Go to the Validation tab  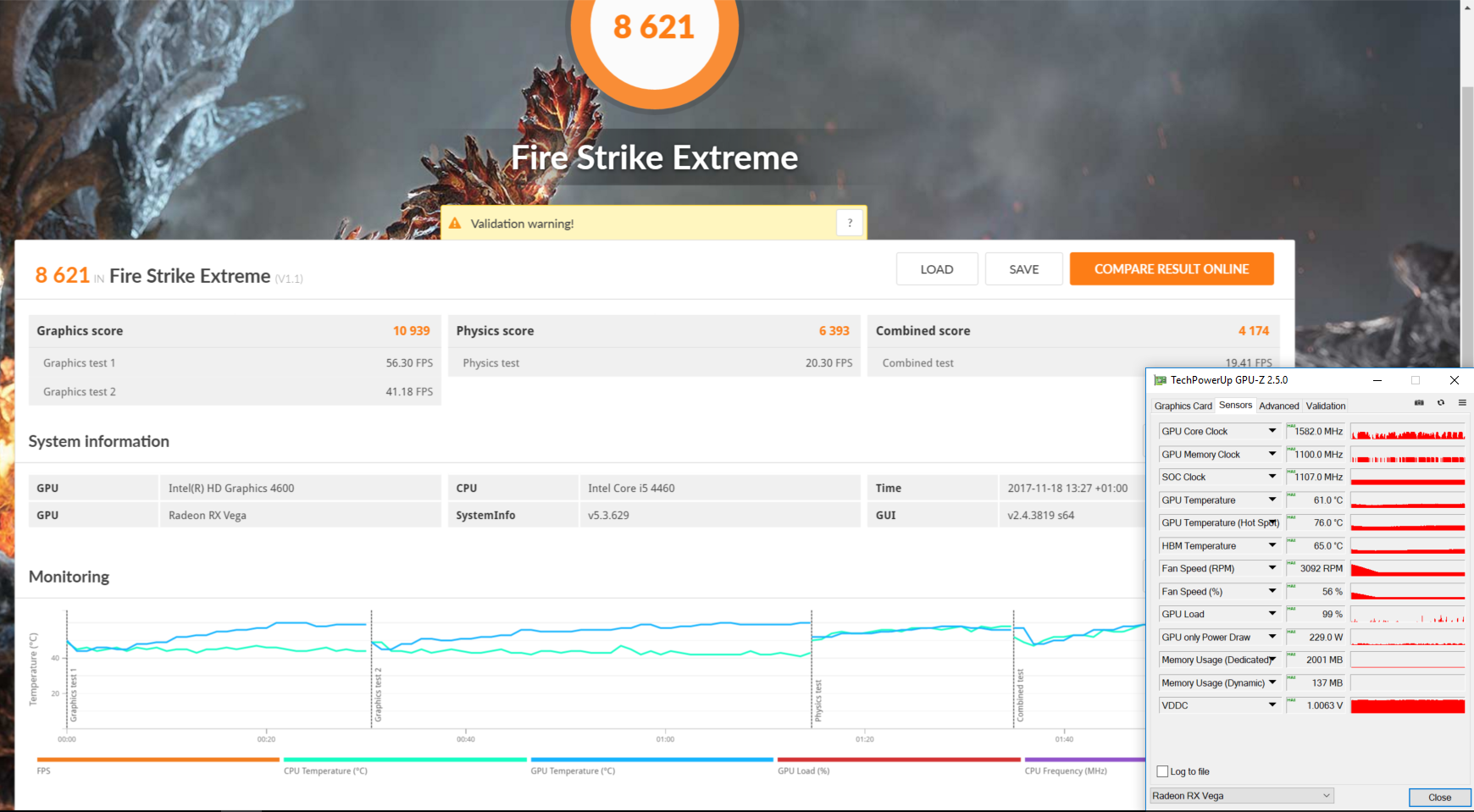tap(1326, 406)
